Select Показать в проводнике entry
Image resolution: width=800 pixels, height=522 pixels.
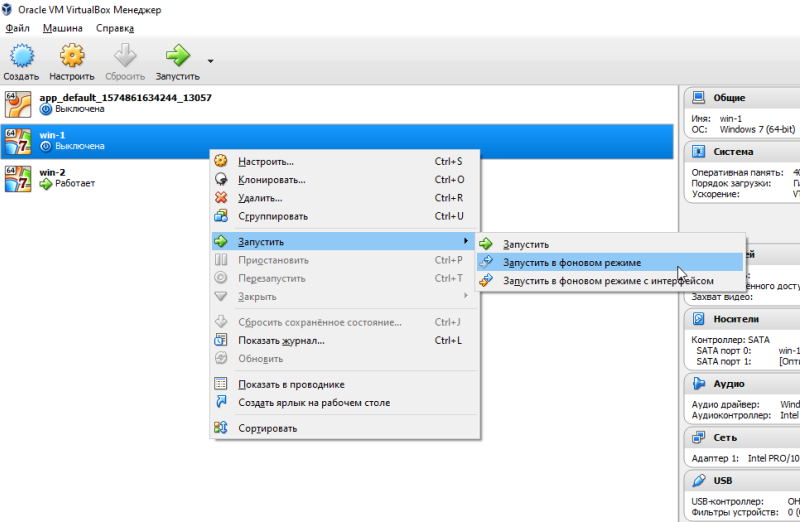(x=345, y=384)
